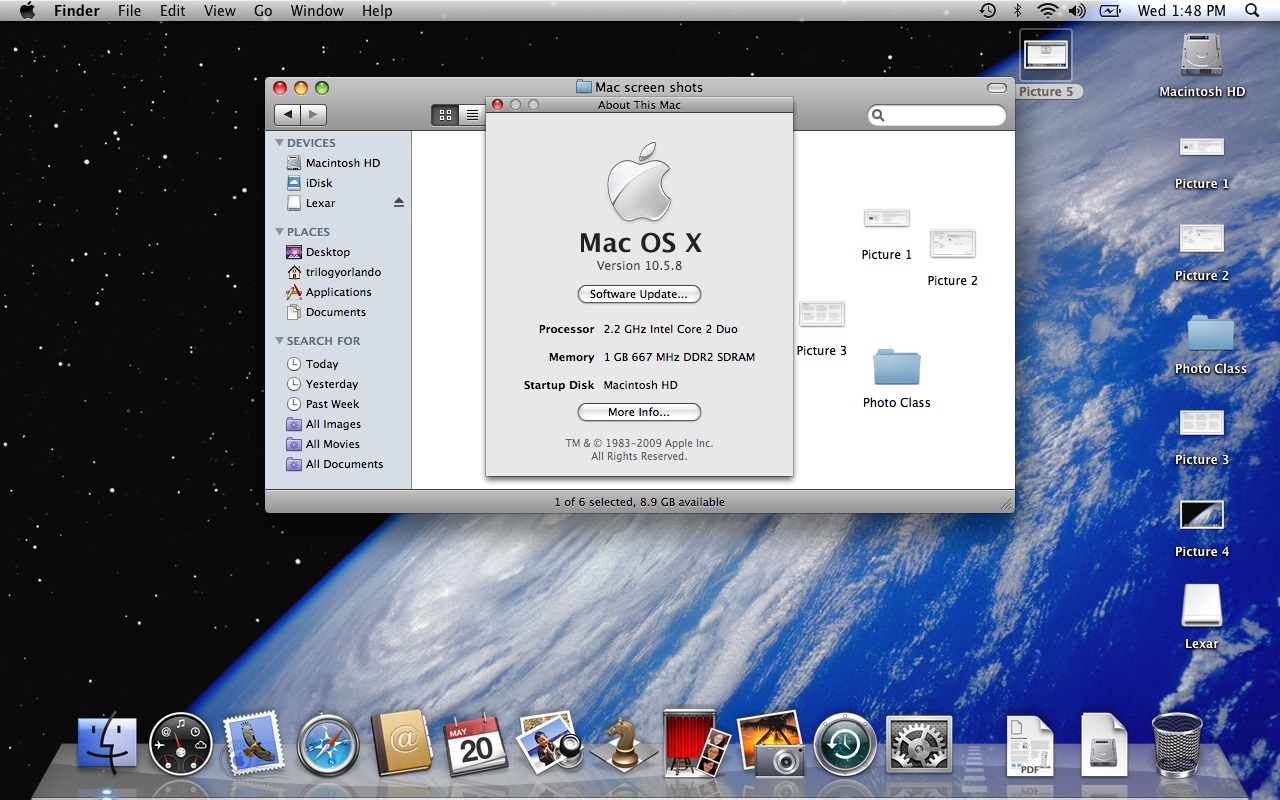Click Software Update button
This screenshot has height=800, width=1280.
[x=639, y=294]
